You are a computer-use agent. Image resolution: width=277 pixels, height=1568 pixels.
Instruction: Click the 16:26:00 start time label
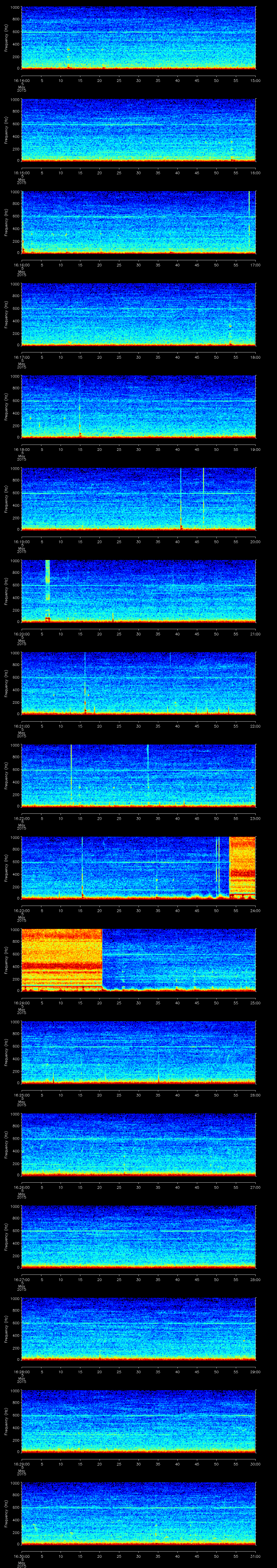pos(21,1187)
